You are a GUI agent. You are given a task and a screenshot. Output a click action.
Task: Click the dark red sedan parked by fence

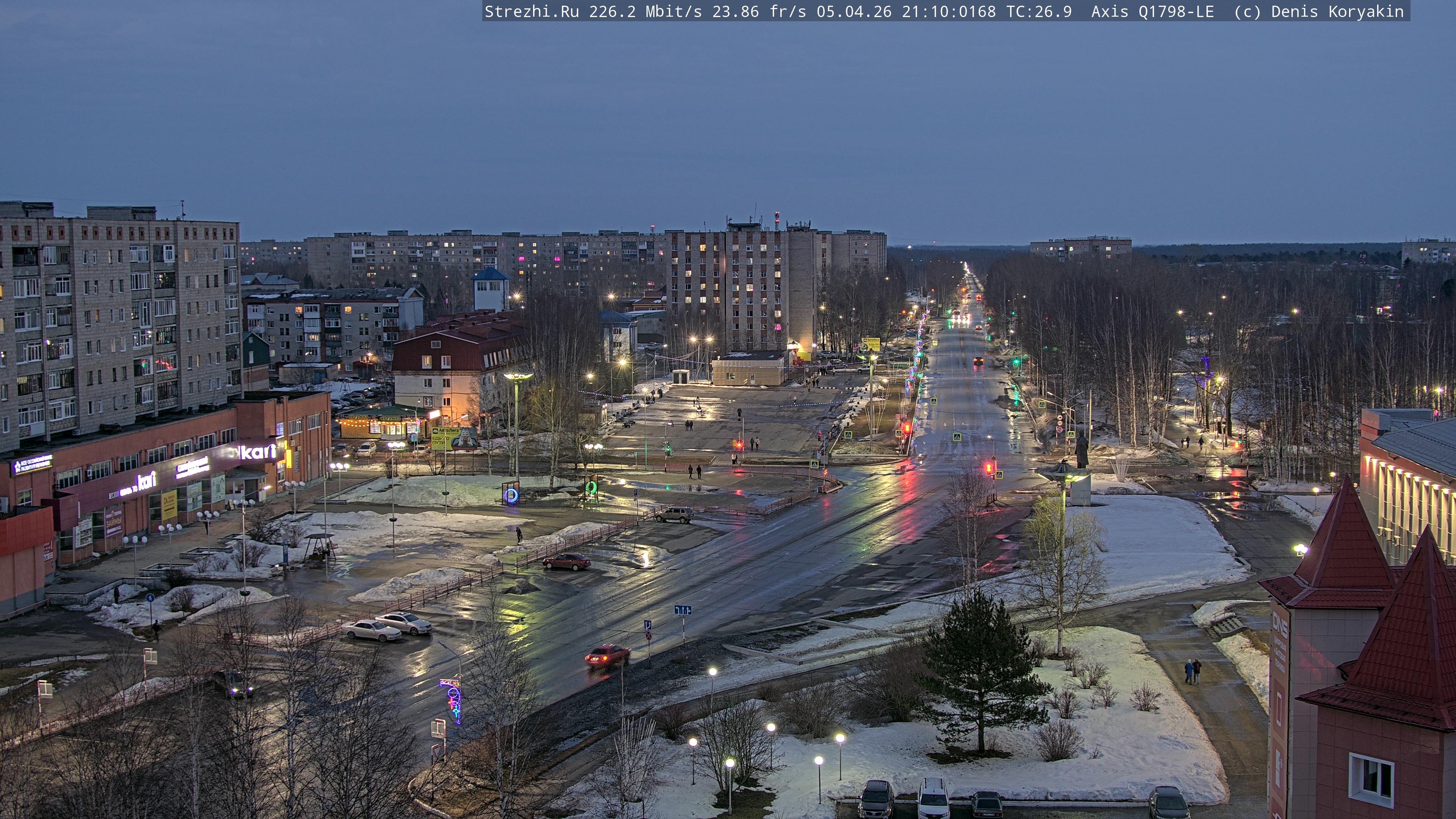(x=566, y=561)
